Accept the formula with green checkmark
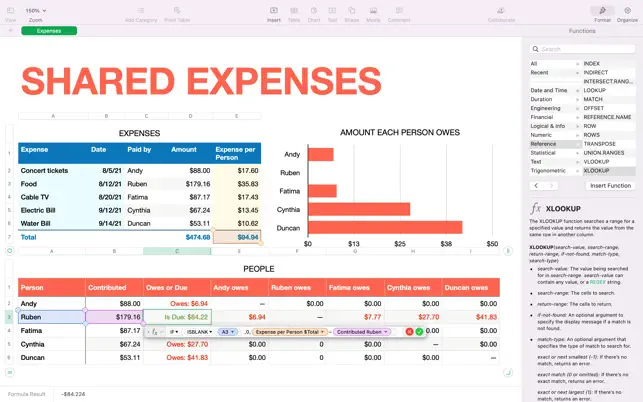 (x=419, y=332)
